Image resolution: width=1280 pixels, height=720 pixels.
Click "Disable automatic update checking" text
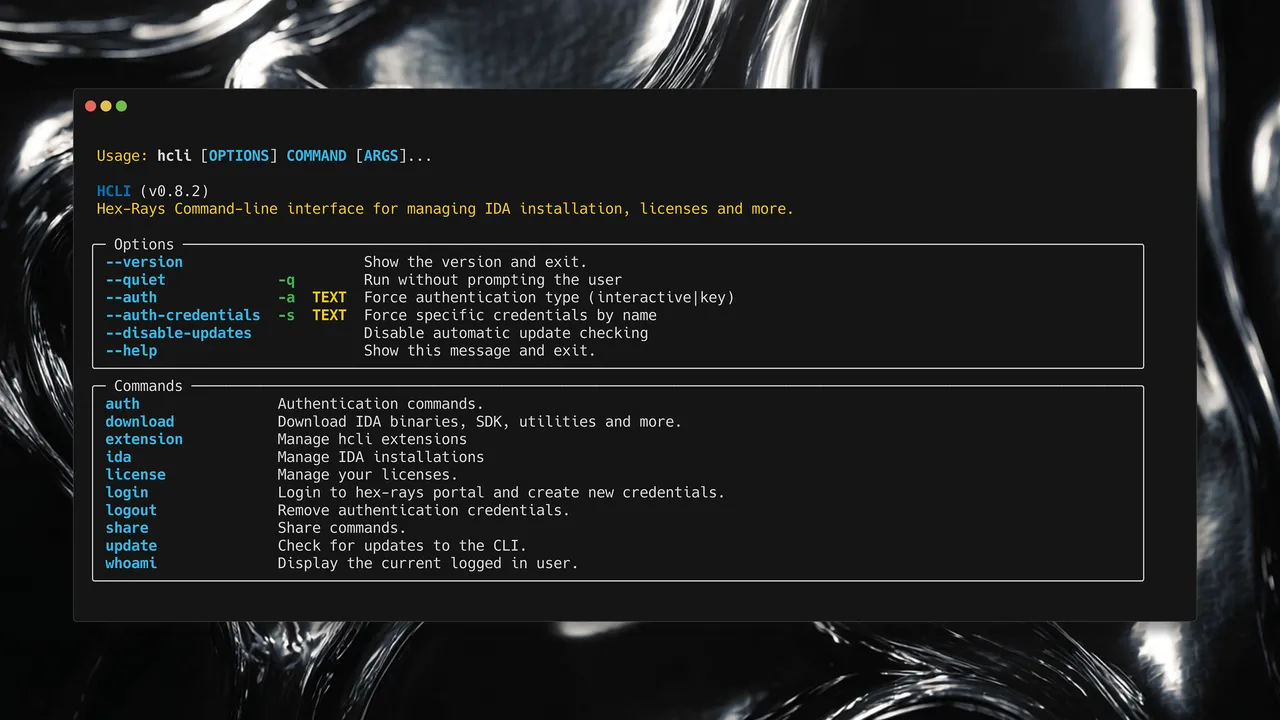tap(506, 333)
